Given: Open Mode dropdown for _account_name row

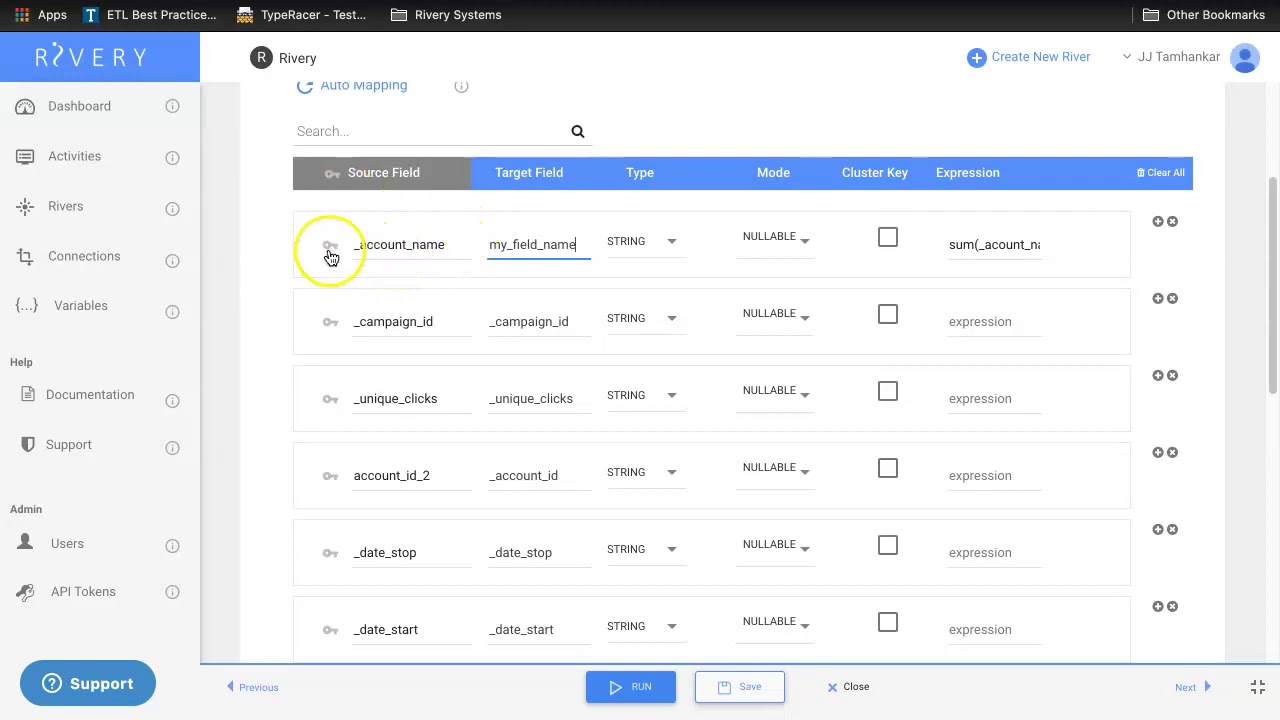Looking at the screenshot, I should pos(777,237).
